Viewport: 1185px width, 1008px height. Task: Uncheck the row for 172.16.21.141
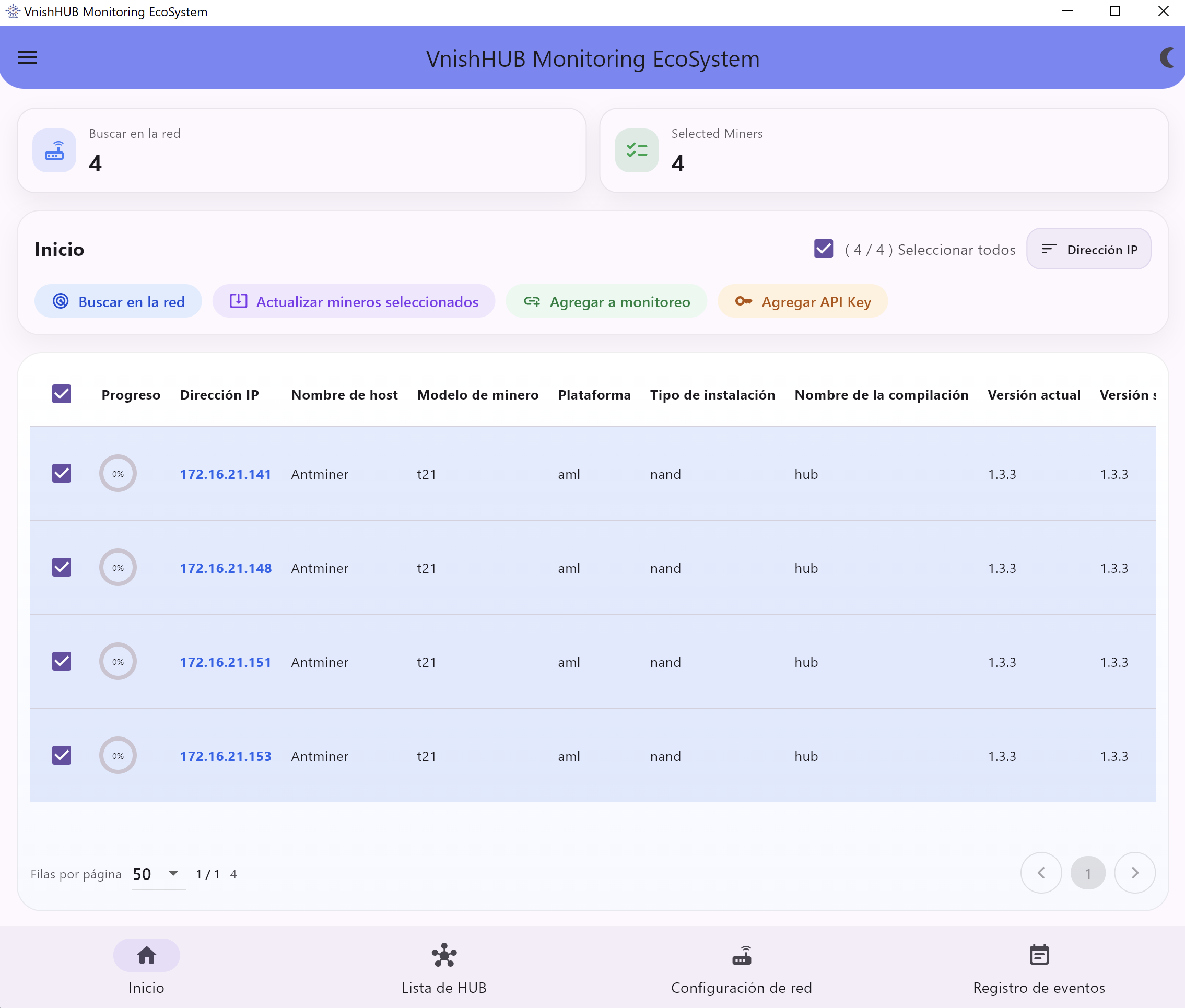[62, 473]
